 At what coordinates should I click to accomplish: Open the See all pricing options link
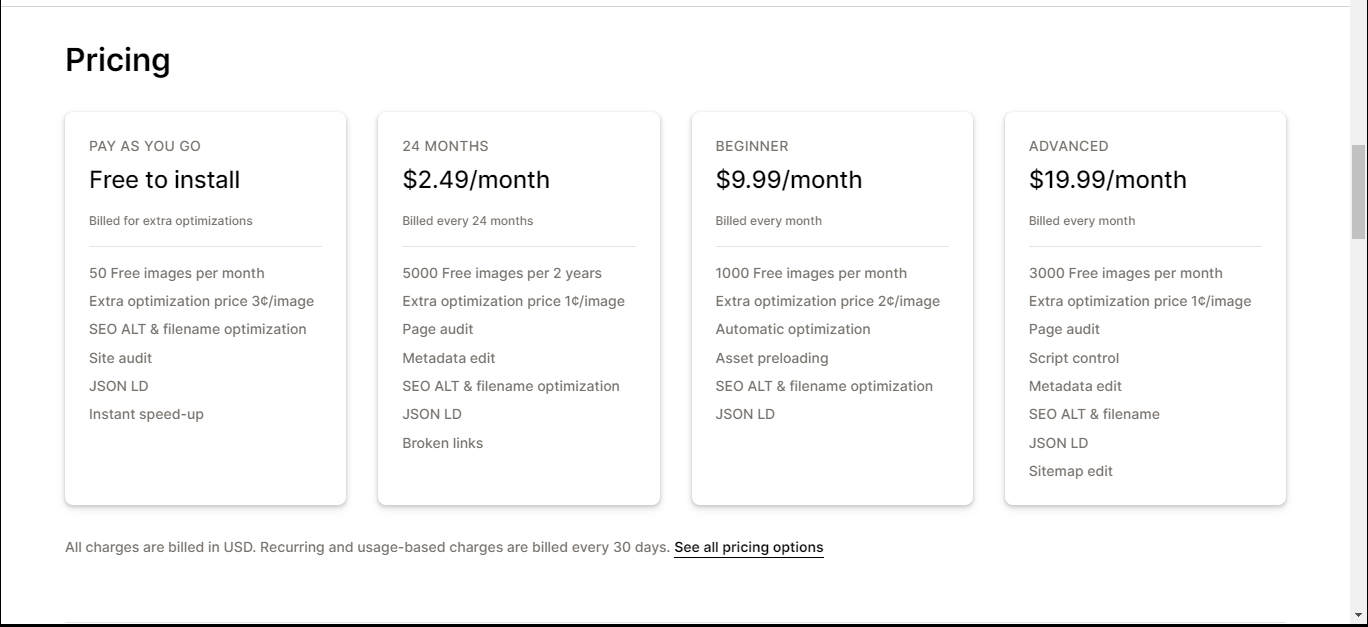pyautogui.click(x=749, y=547)
